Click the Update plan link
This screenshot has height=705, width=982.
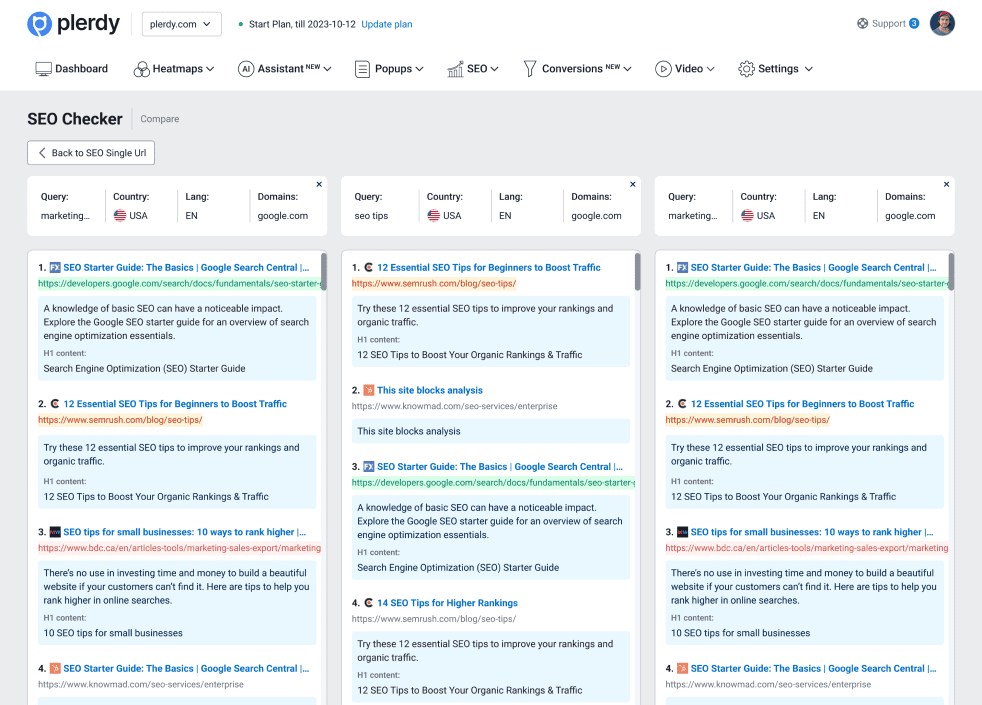pos(386,24)
